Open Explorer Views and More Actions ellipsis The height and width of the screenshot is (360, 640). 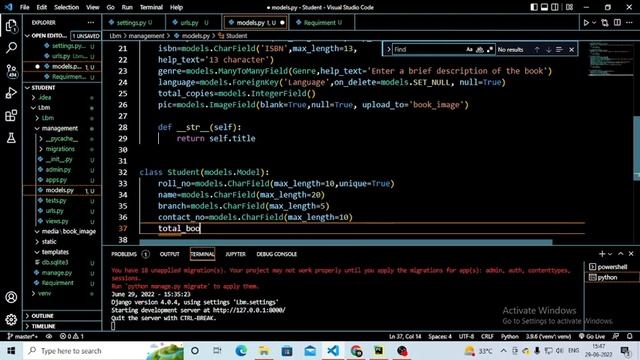point(91,22)
